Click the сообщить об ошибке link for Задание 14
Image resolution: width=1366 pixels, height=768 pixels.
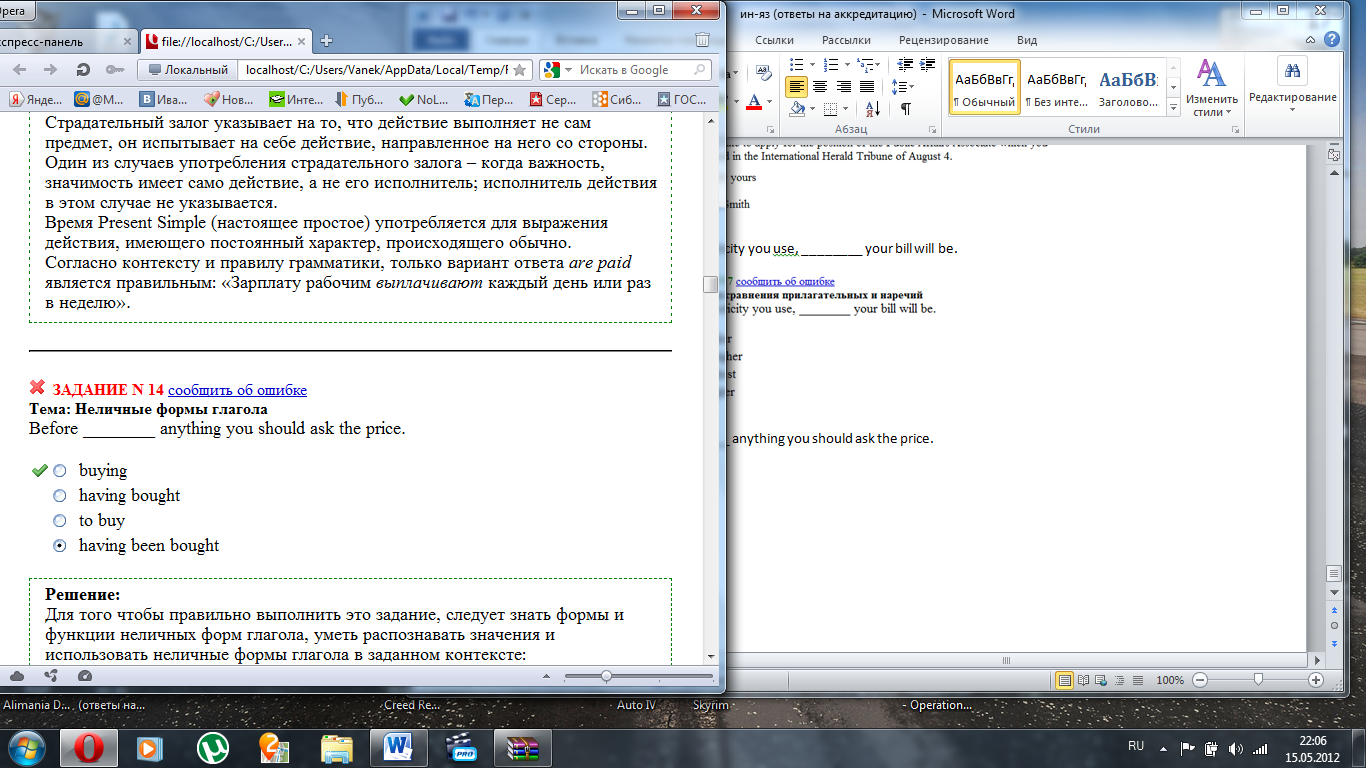(237, 390)
